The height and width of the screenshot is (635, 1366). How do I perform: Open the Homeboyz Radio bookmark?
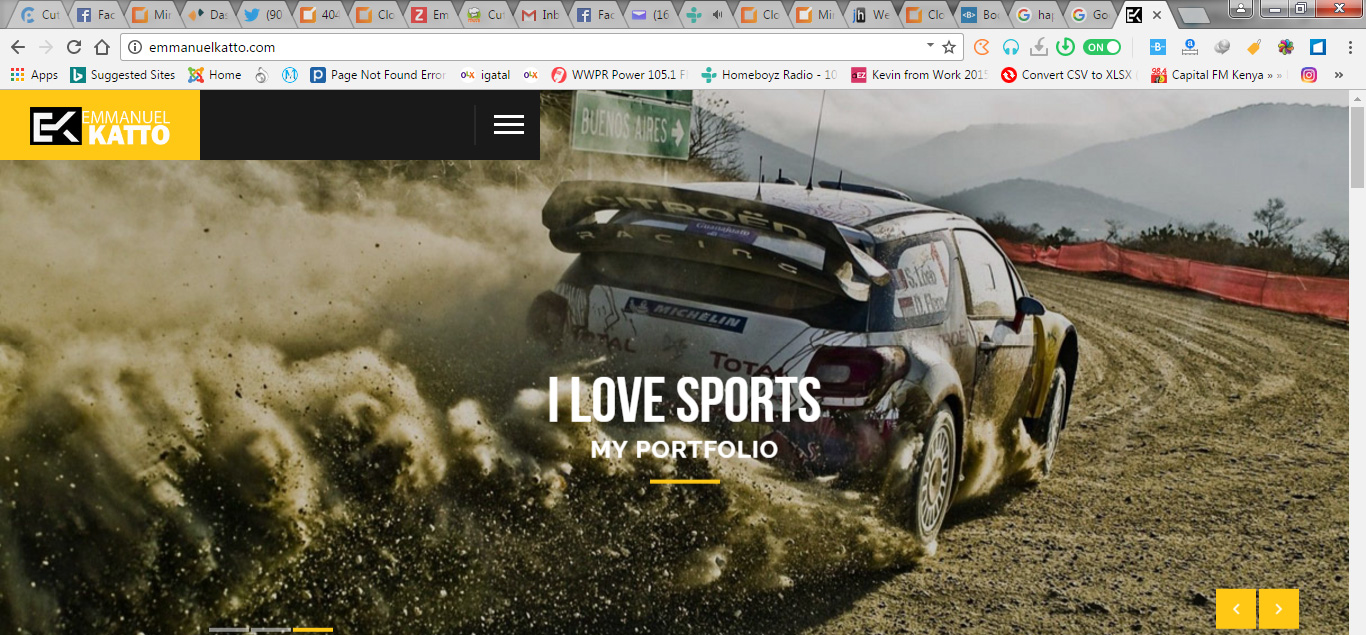tap(769, 75)
